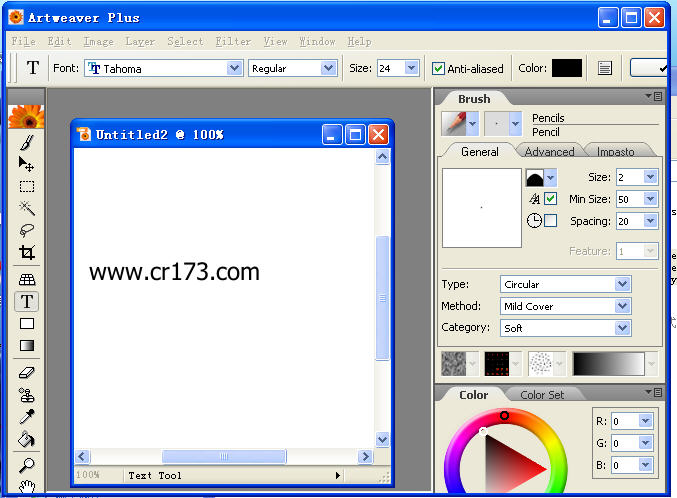Click the document scroll down arrow

pos(382,439)
